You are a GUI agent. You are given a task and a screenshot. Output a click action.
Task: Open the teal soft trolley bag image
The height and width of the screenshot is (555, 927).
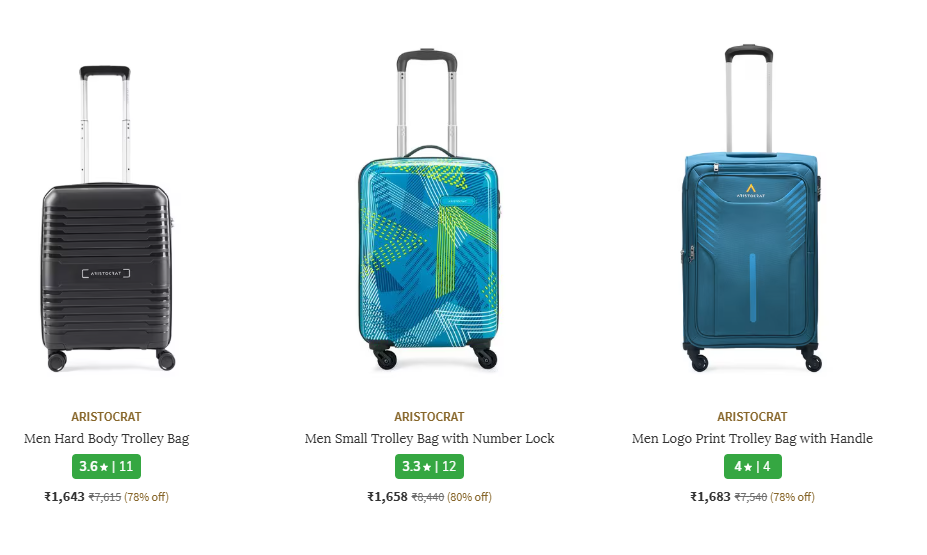coord(751,208)
